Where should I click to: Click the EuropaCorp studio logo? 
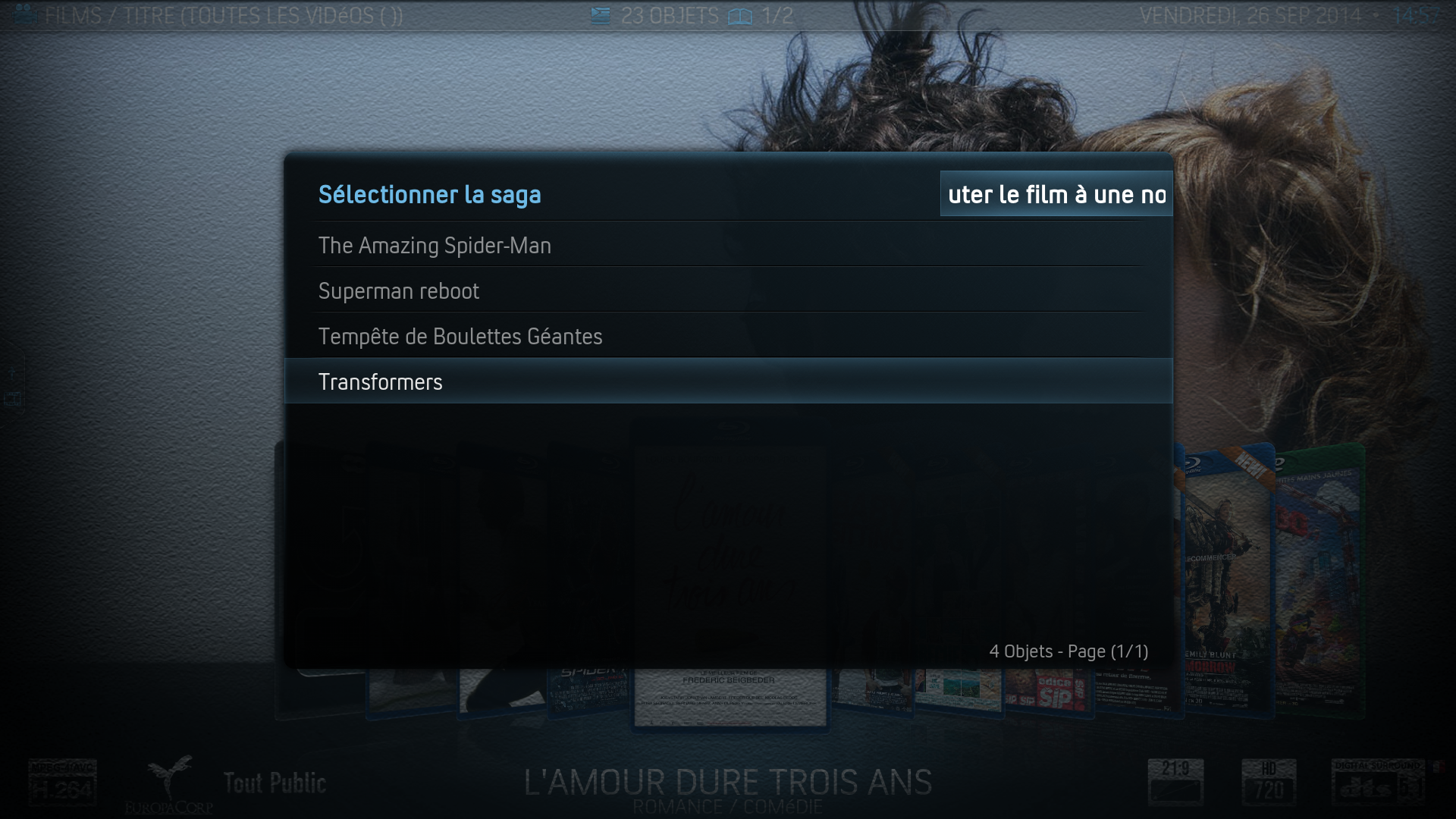169,785
